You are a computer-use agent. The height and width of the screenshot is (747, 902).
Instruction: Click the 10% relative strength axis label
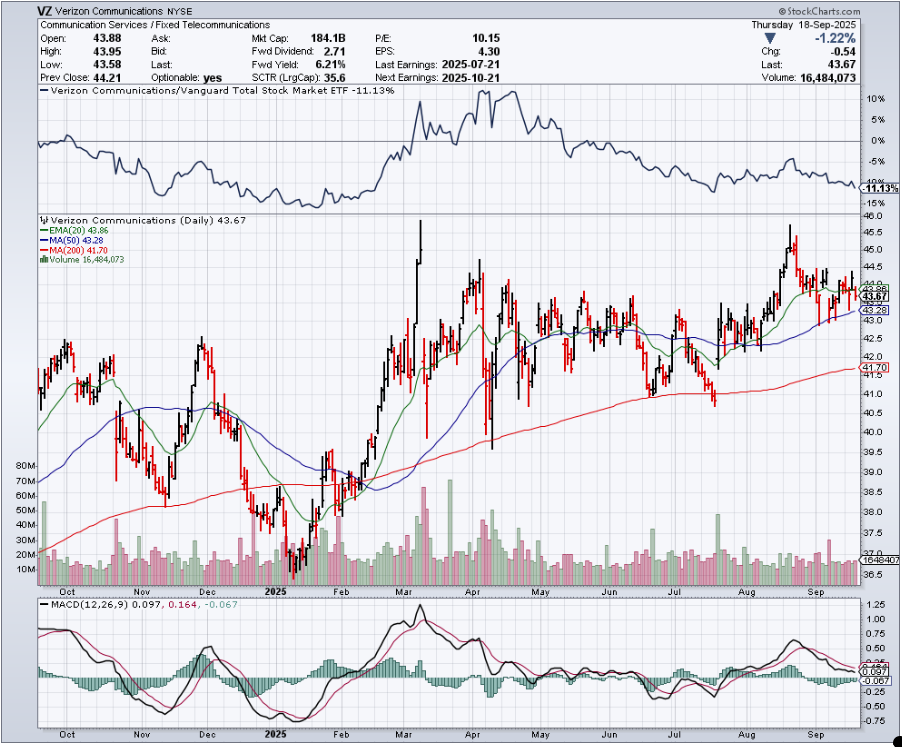tap(876, 99)
